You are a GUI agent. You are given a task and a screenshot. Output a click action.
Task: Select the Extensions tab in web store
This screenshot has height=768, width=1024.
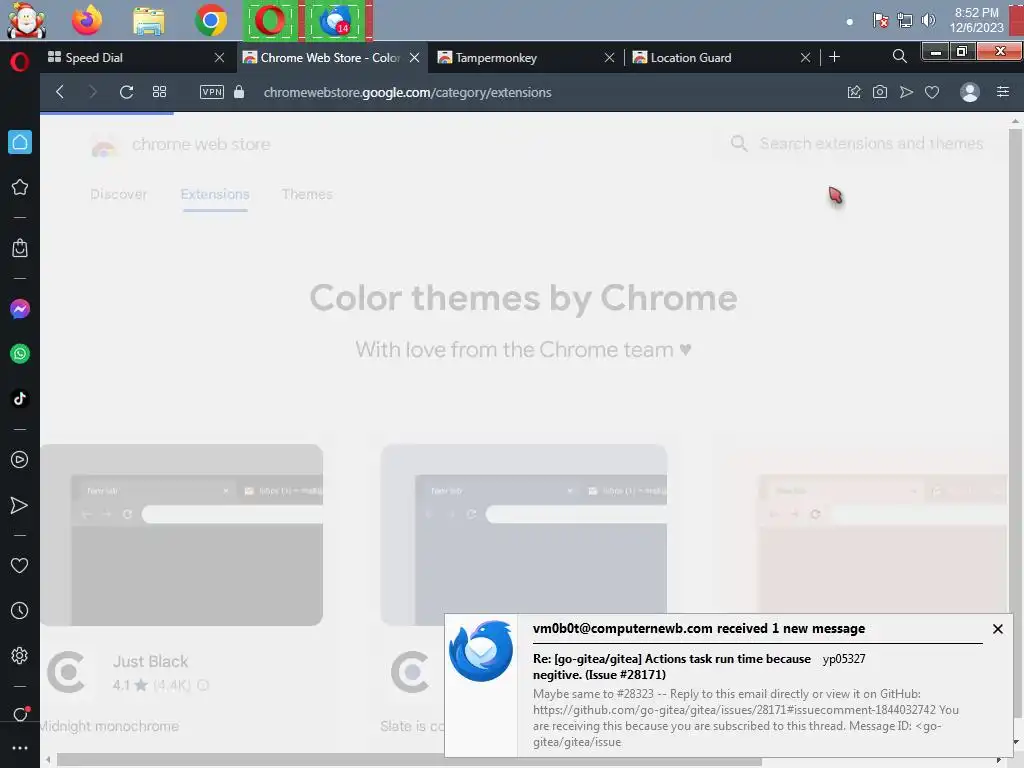215,194
